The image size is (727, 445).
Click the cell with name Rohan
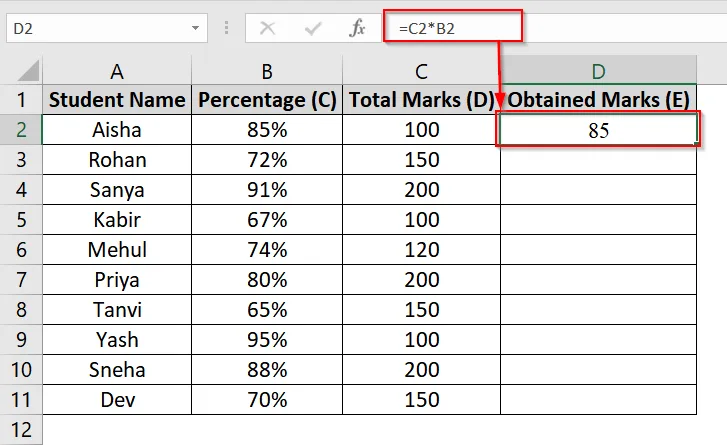117,159
